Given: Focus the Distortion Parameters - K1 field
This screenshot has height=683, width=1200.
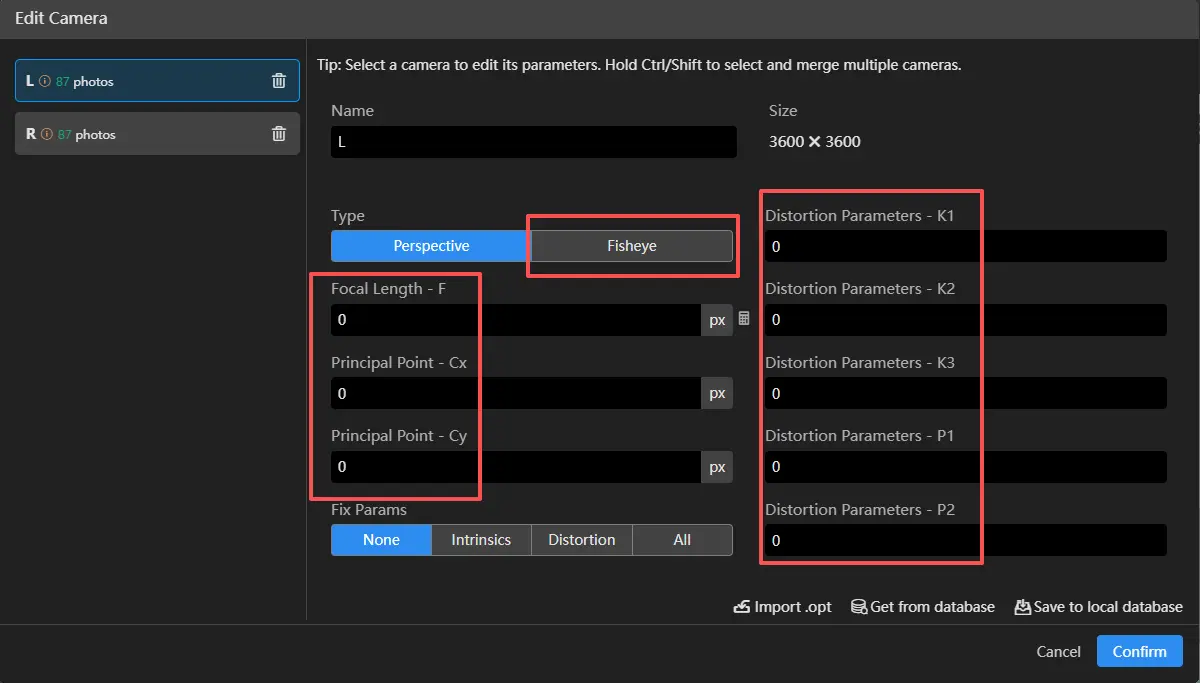Looking at the screenshot, I should pyautogui.click(x=965, y=246).
